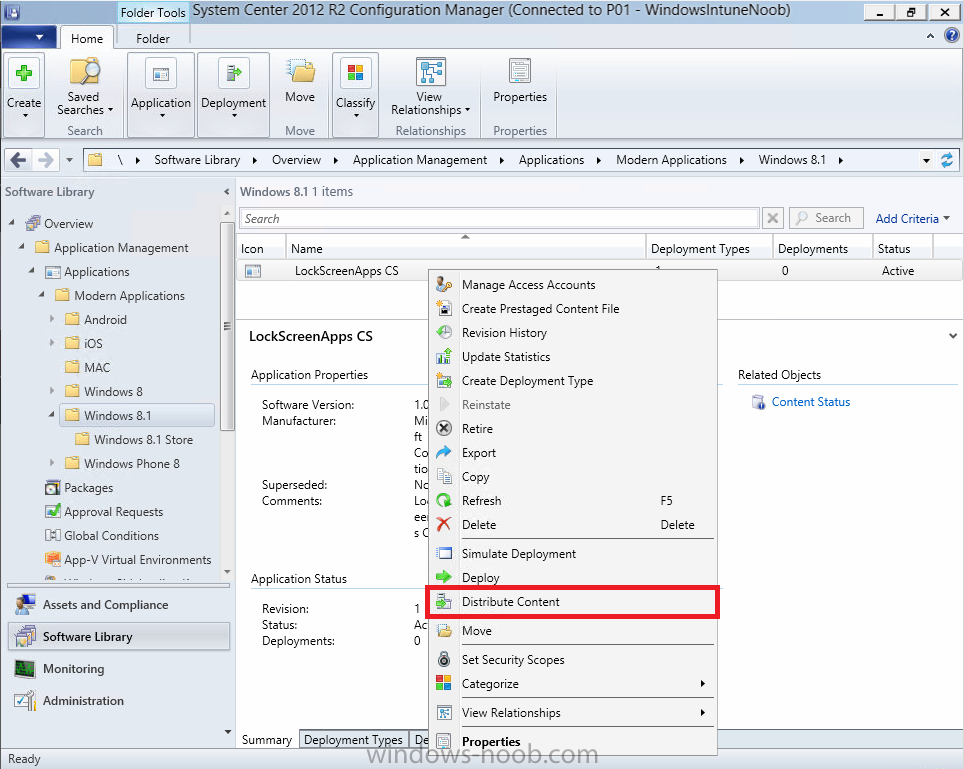
Task: Switch to the Folder ribbon tab
Action: (152, 38)
